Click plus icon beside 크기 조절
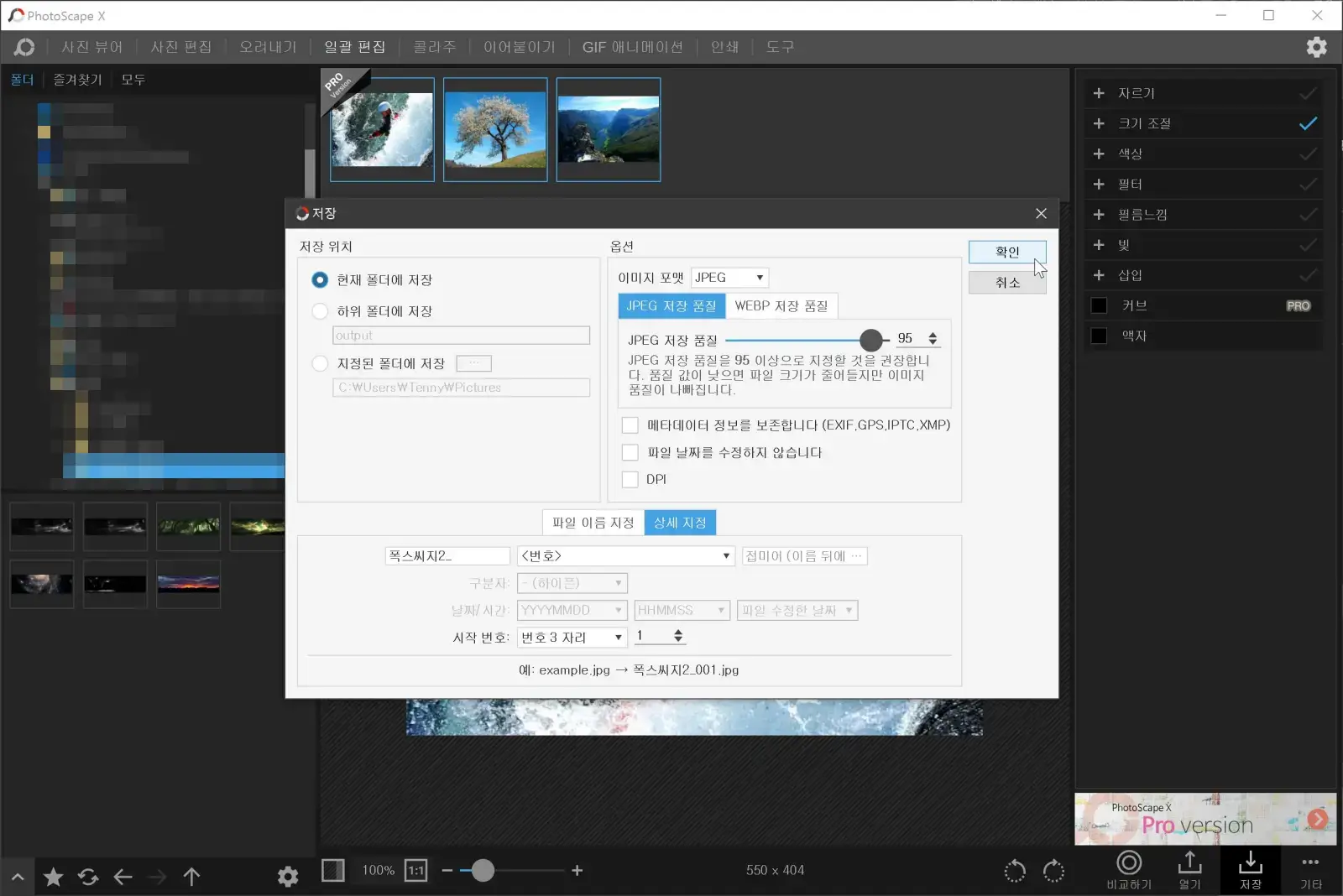The image size is (1343, 896). 1099,123
